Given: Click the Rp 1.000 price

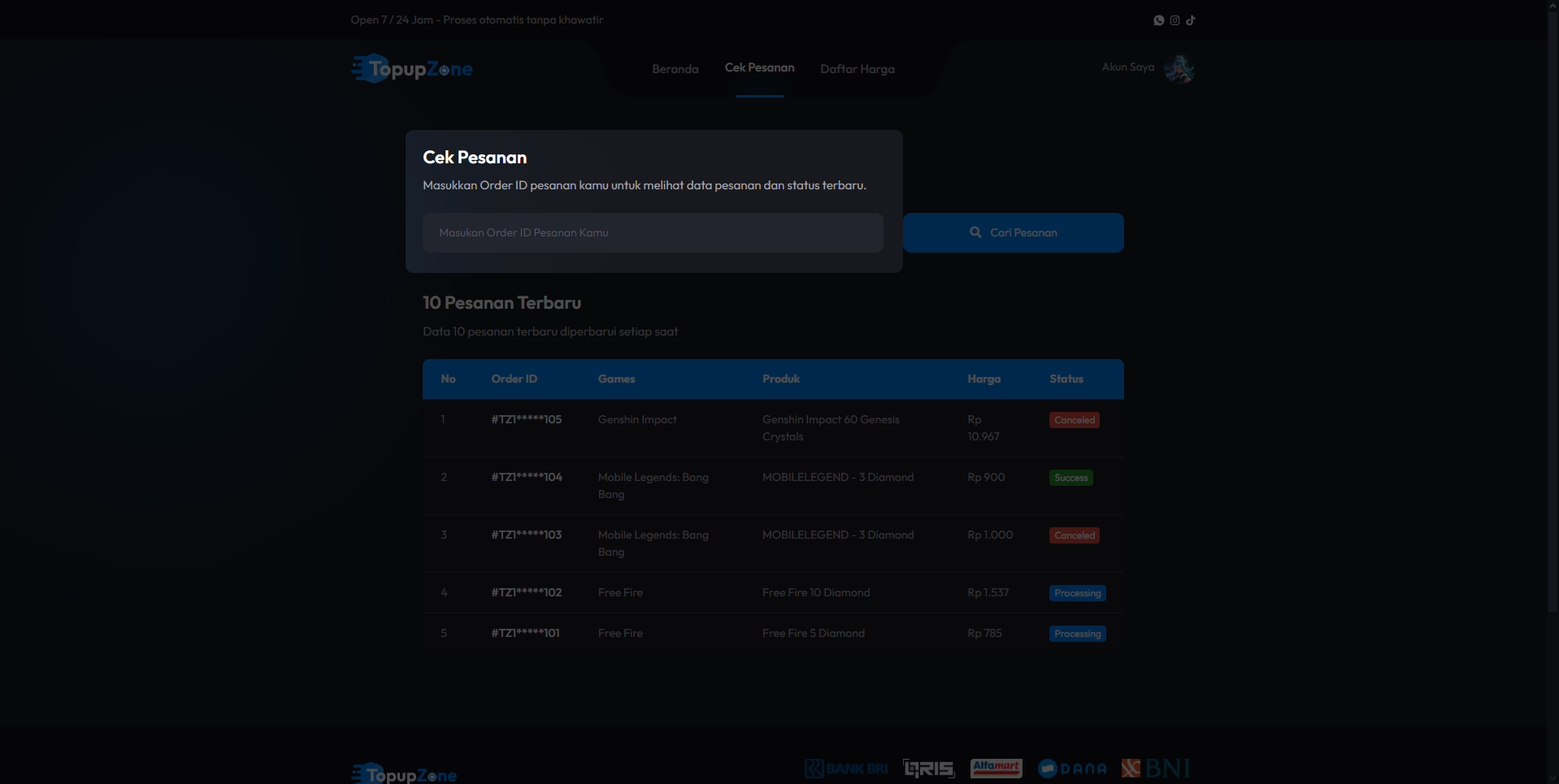Looking at the screenshot, I should [990, 535].
